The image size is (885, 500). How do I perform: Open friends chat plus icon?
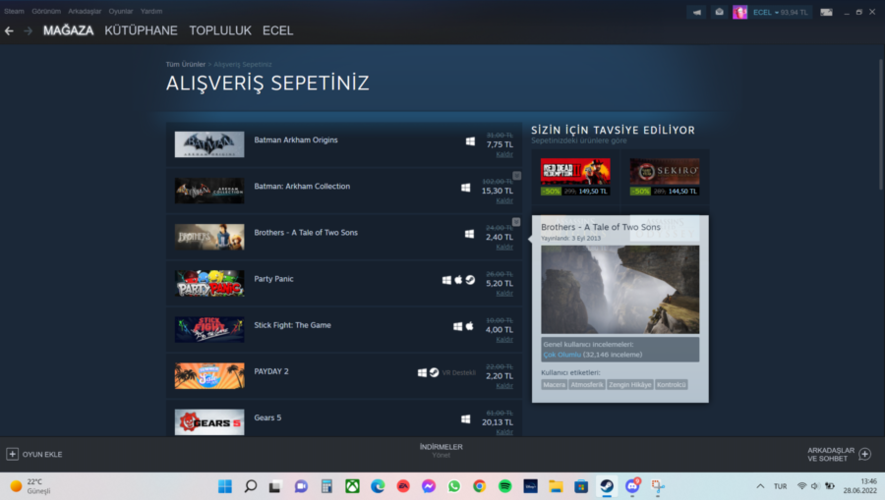(x=865, y=454)
